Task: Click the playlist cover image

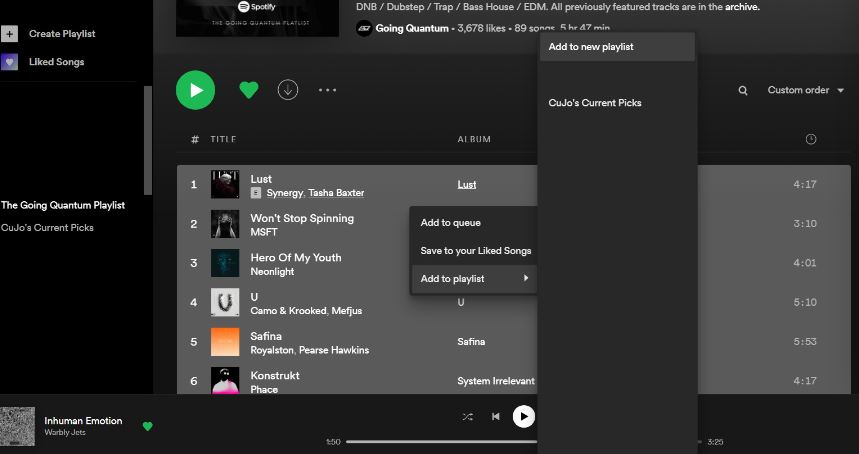Action: click(x=257, y=18)
